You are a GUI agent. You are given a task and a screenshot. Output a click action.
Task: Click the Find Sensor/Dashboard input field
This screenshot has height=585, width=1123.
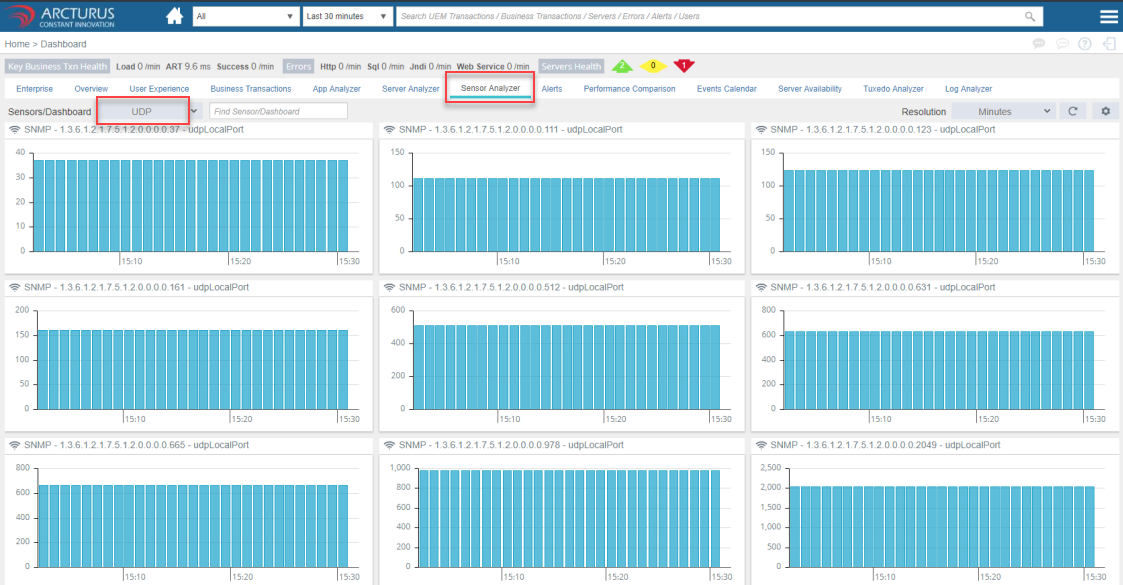(x=278, y=111)
